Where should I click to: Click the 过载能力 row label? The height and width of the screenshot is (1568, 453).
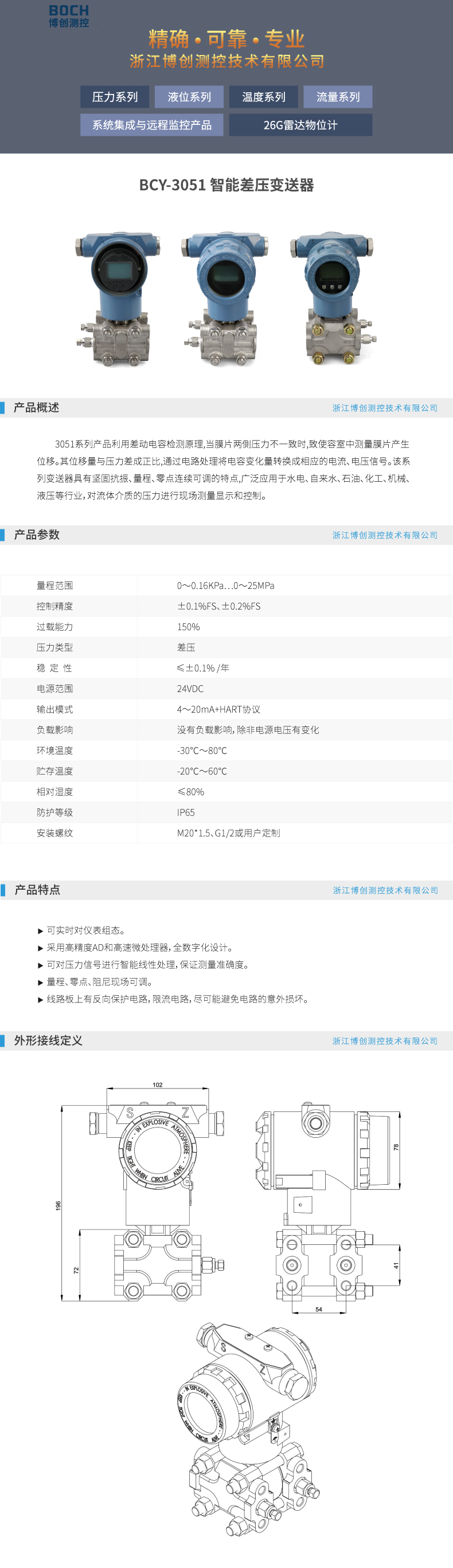tap(55, 627)
